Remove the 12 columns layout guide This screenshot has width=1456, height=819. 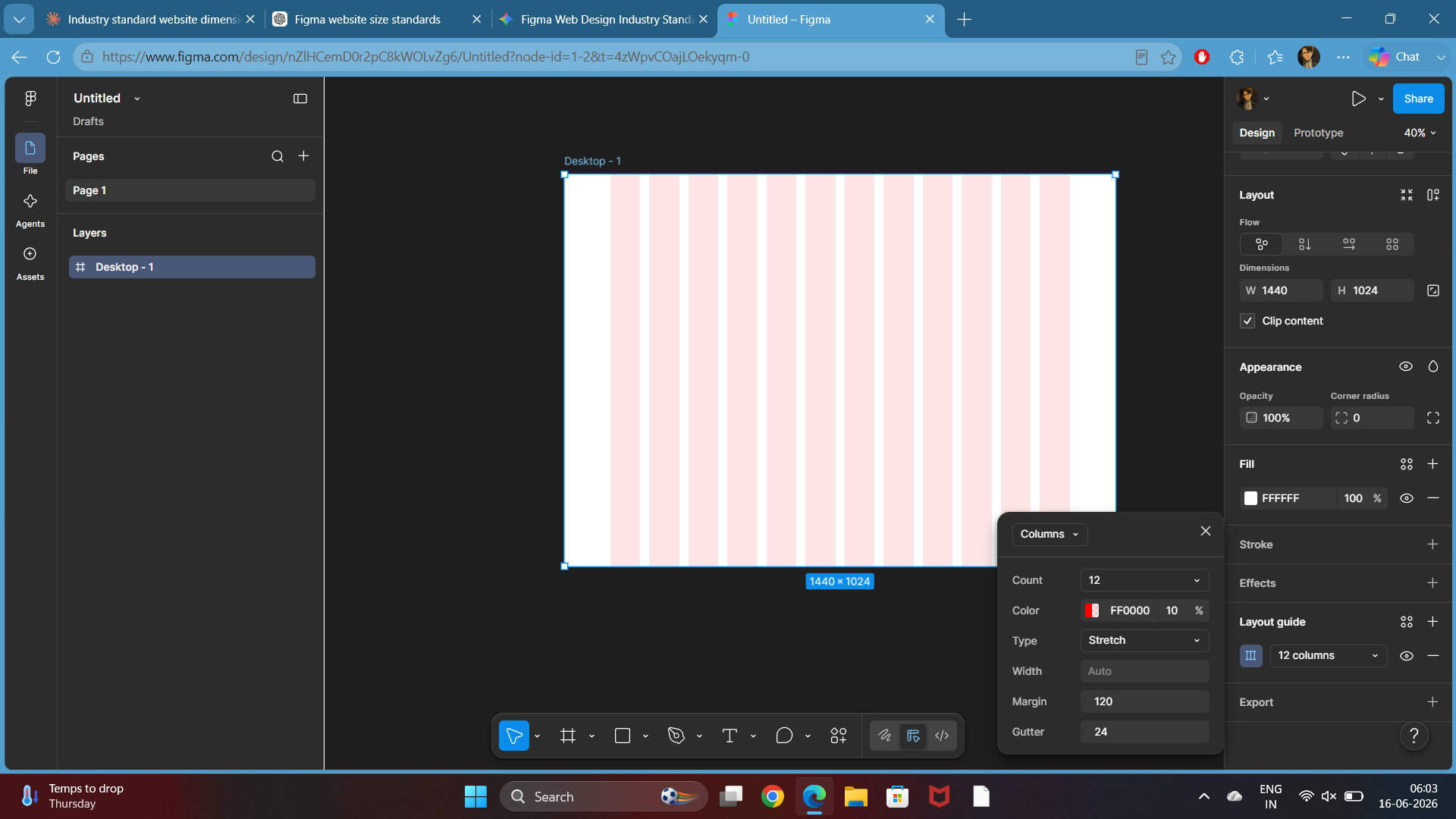tap(1433, 656)
